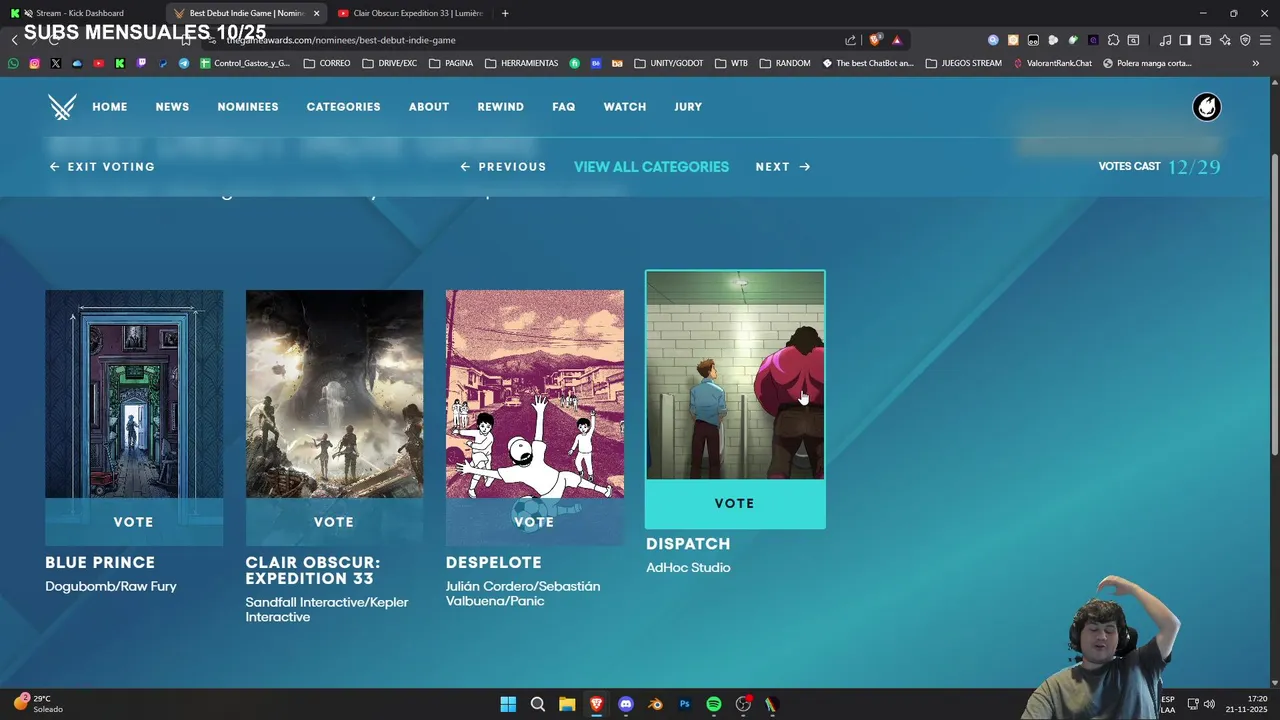
Task: Open the PAGINA bookmarks folder
Action: (x=451, y=63)
